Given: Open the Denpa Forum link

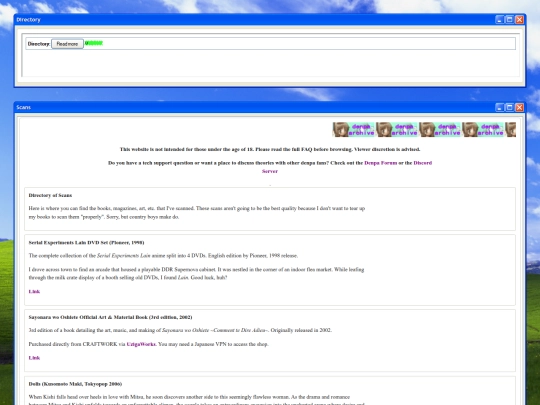Looking at the screenshot, I should pyautogui.click(x=381, y=163).
